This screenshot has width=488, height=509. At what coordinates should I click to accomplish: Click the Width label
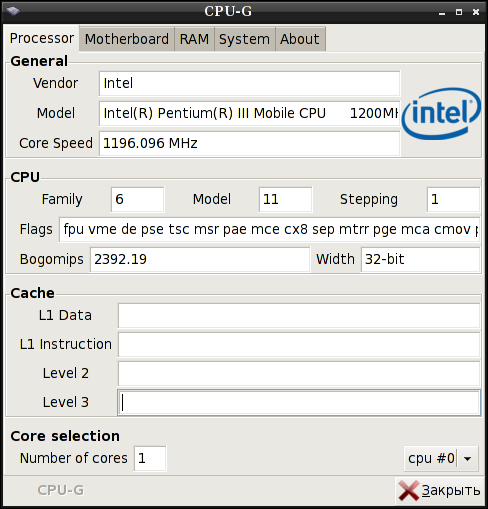click(335, 259)
